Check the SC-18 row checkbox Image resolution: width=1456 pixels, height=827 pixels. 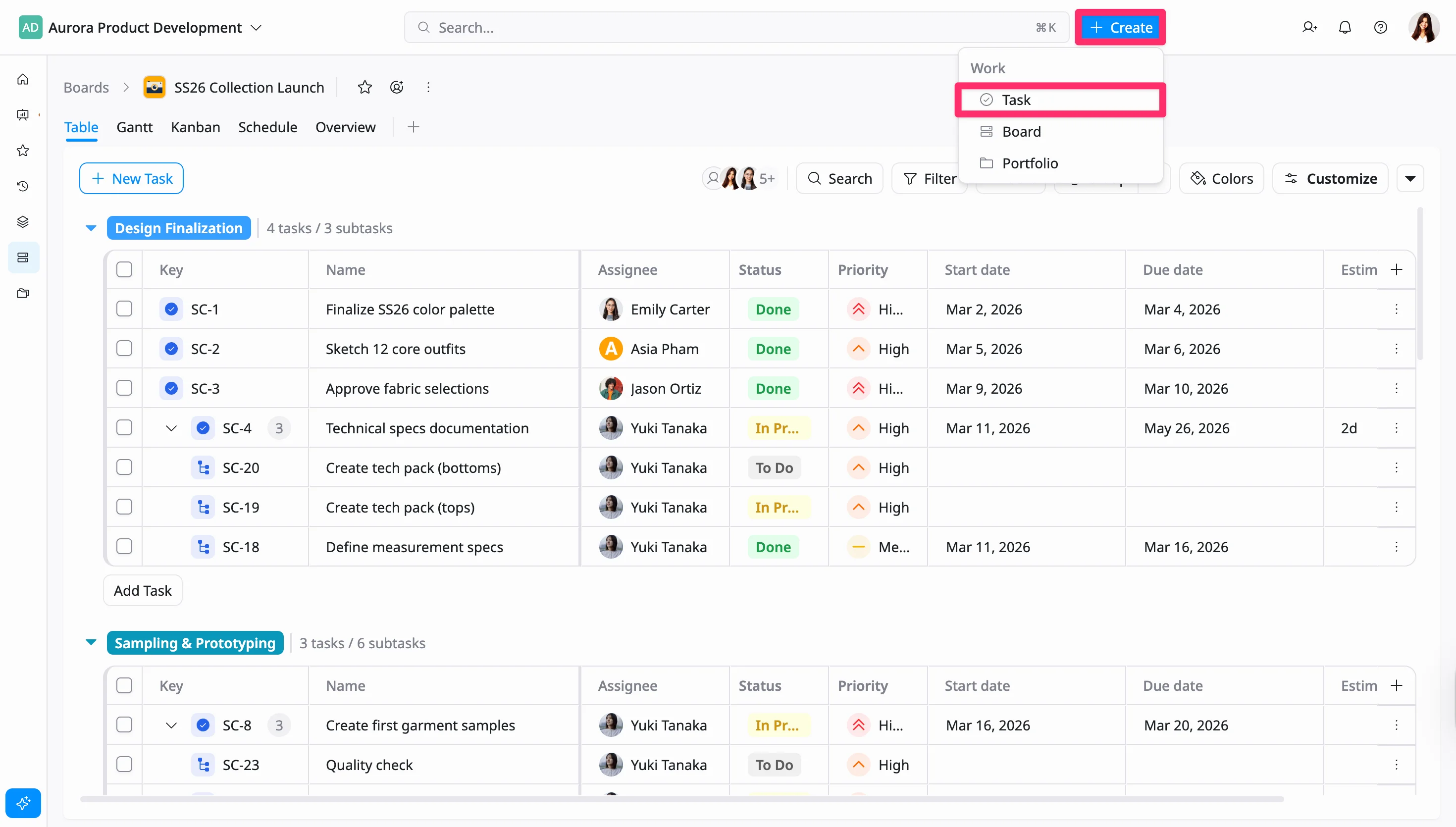click(124, 546)
